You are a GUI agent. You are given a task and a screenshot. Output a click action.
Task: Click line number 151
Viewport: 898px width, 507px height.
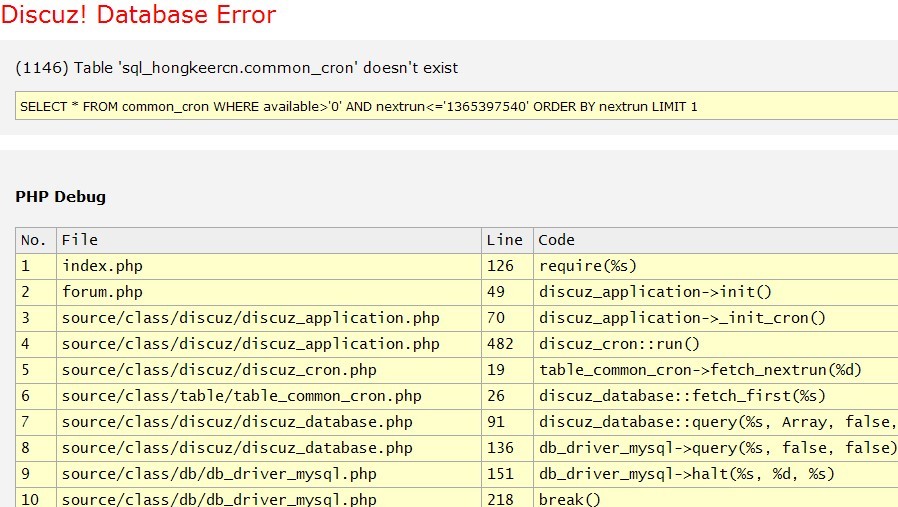tap(500, 474)
